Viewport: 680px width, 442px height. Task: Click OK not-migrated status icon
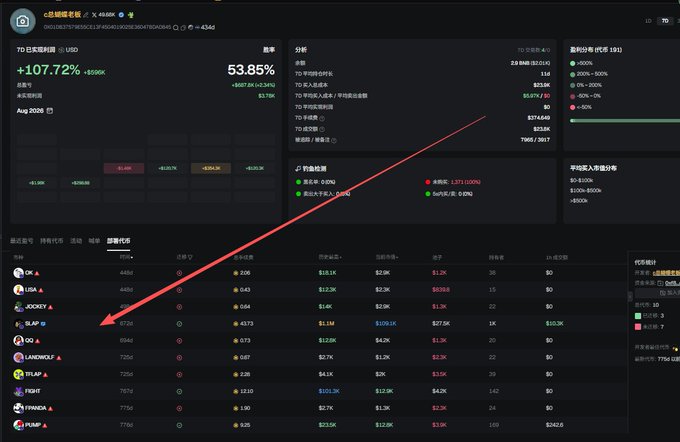point(179,273)
